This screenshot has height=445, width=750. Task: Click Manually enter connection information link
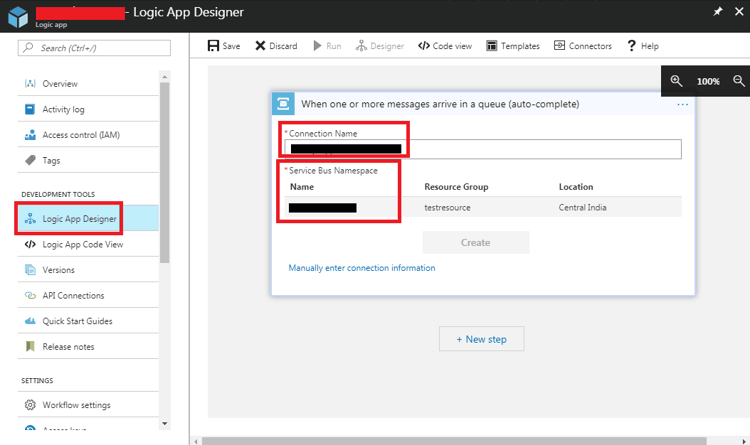tap(361, 268)
